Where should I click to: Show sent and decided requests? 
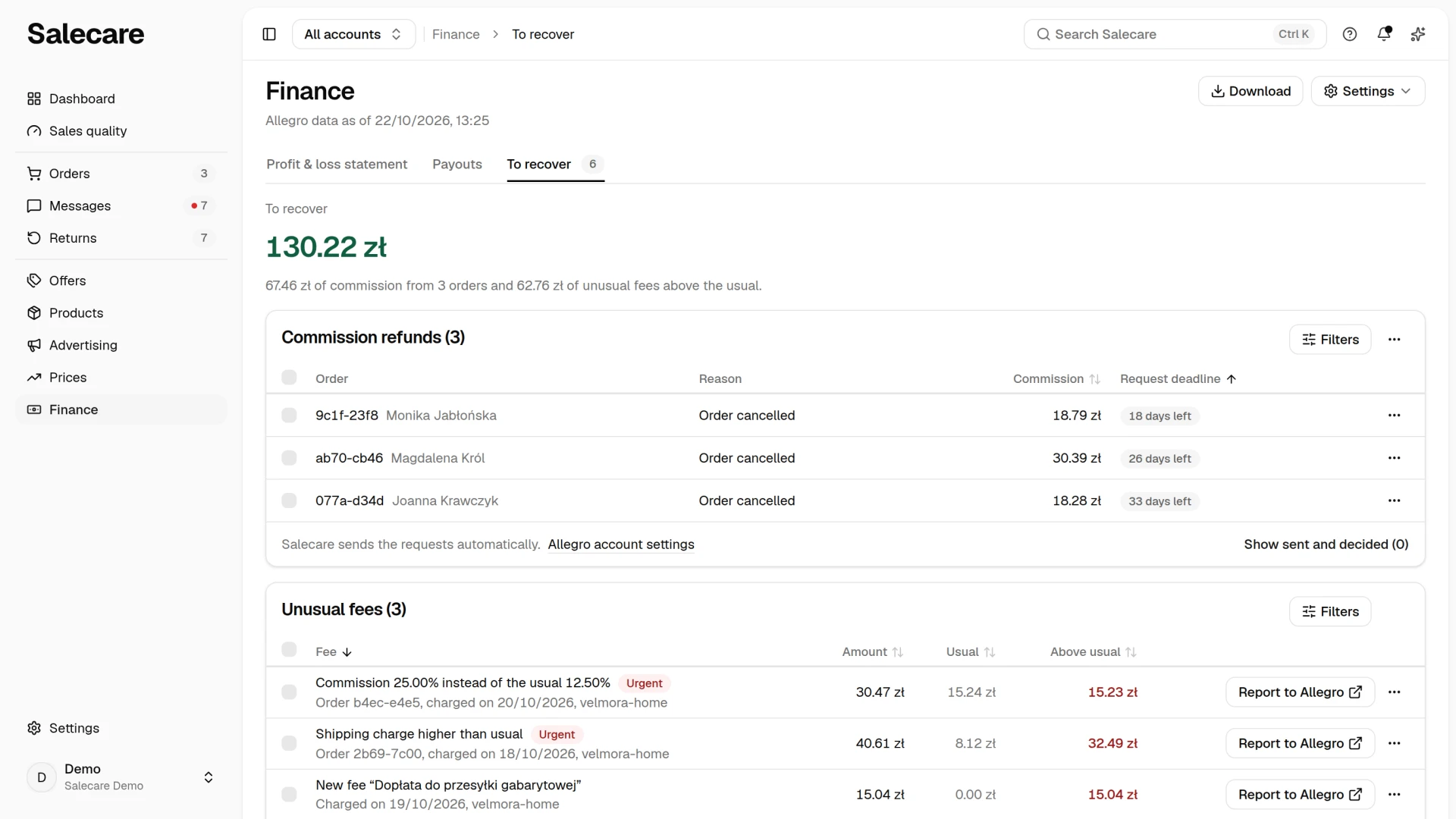(x=1326, y=544)
